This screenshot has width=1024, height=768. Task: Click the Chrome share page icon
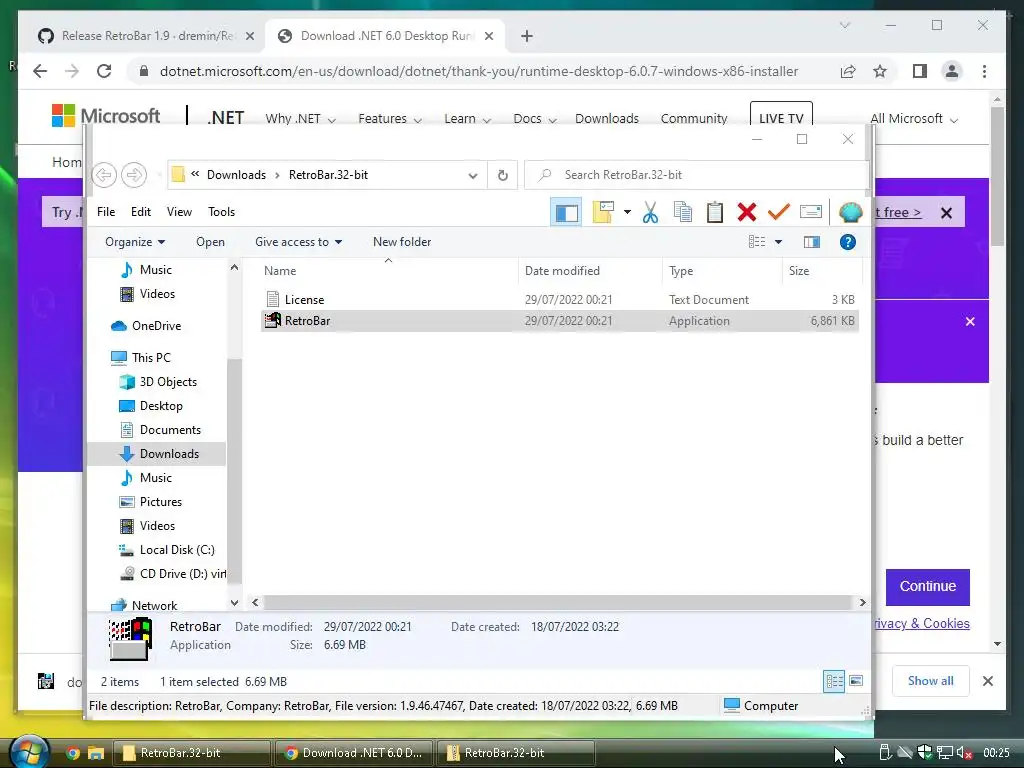pos(848,71)
